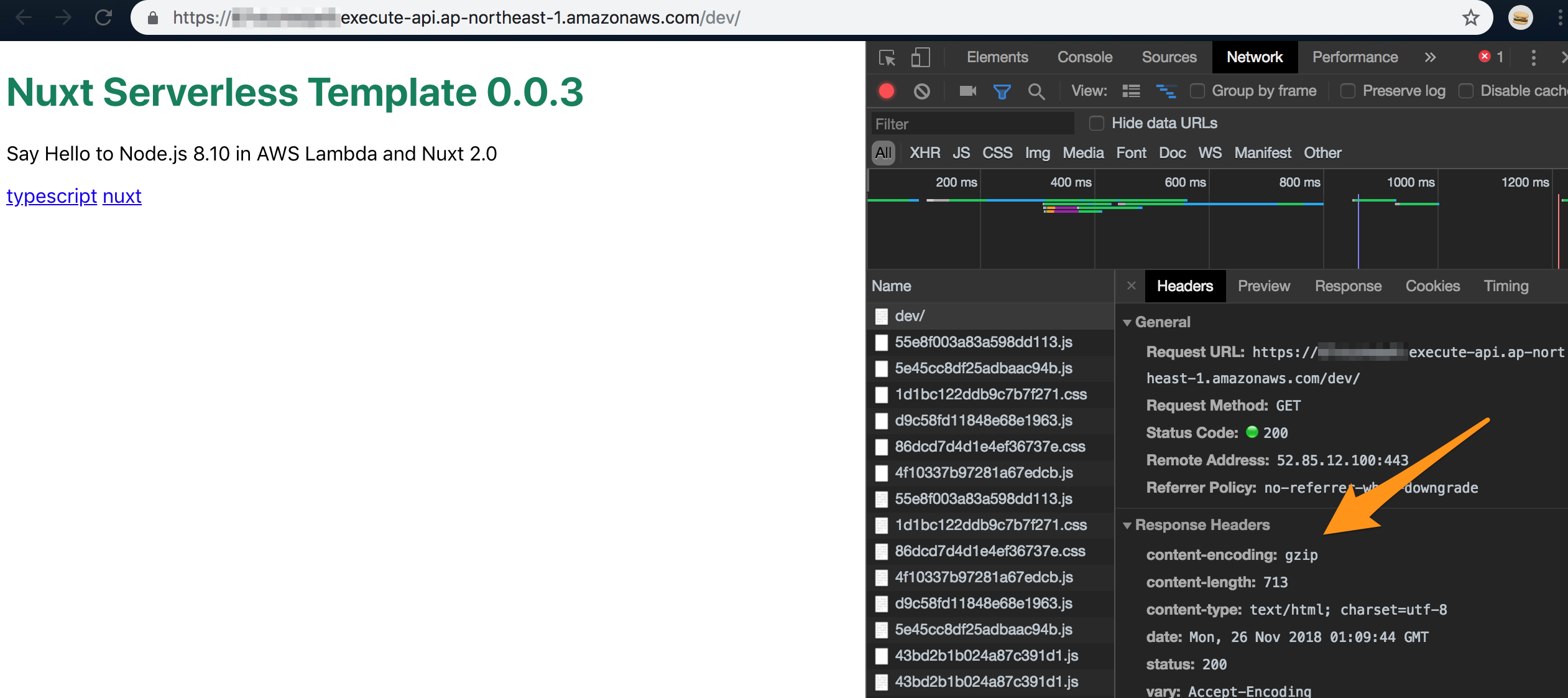
Task: Switch to the Console panel
Action: pos(1084,57)
